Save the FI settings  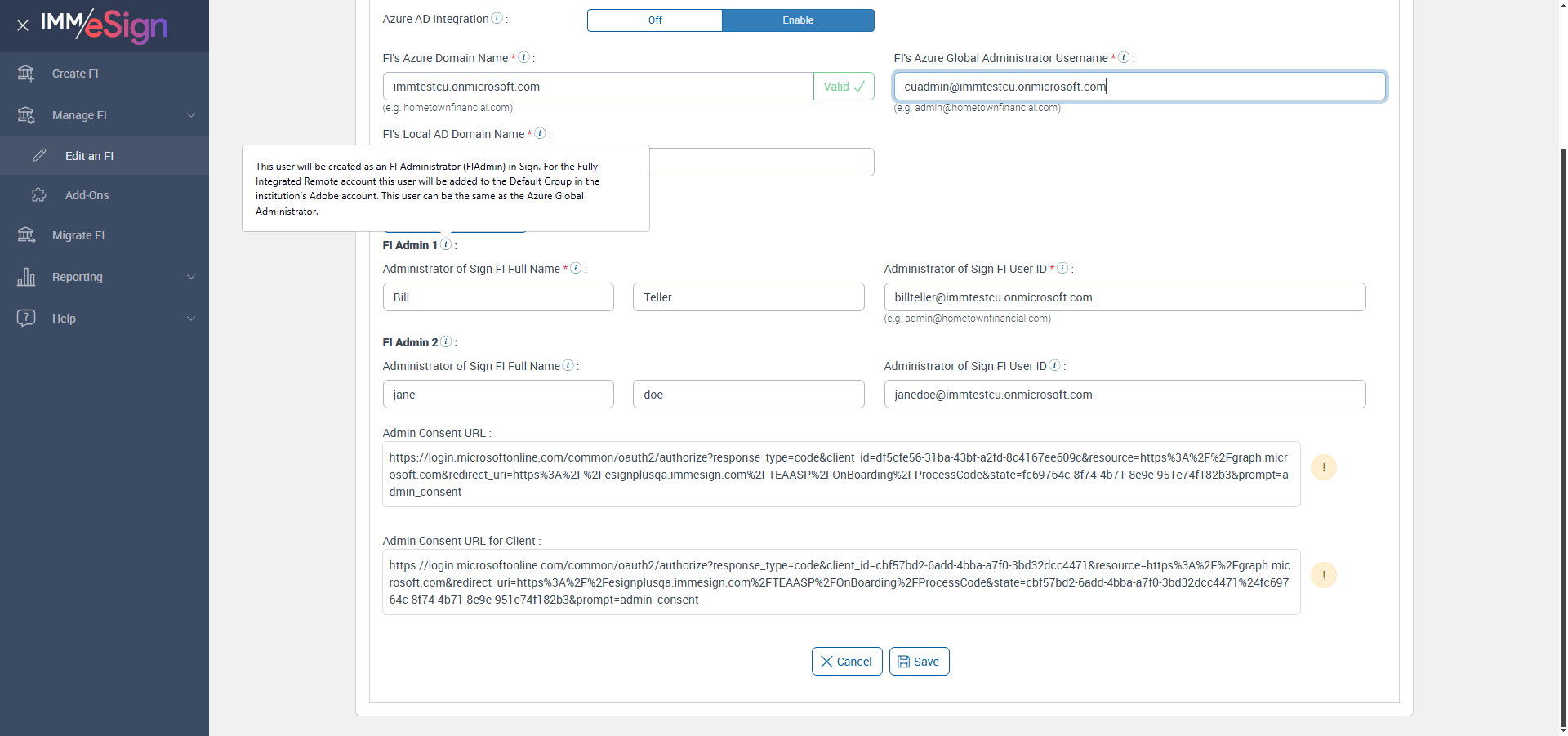coord(919,662)
